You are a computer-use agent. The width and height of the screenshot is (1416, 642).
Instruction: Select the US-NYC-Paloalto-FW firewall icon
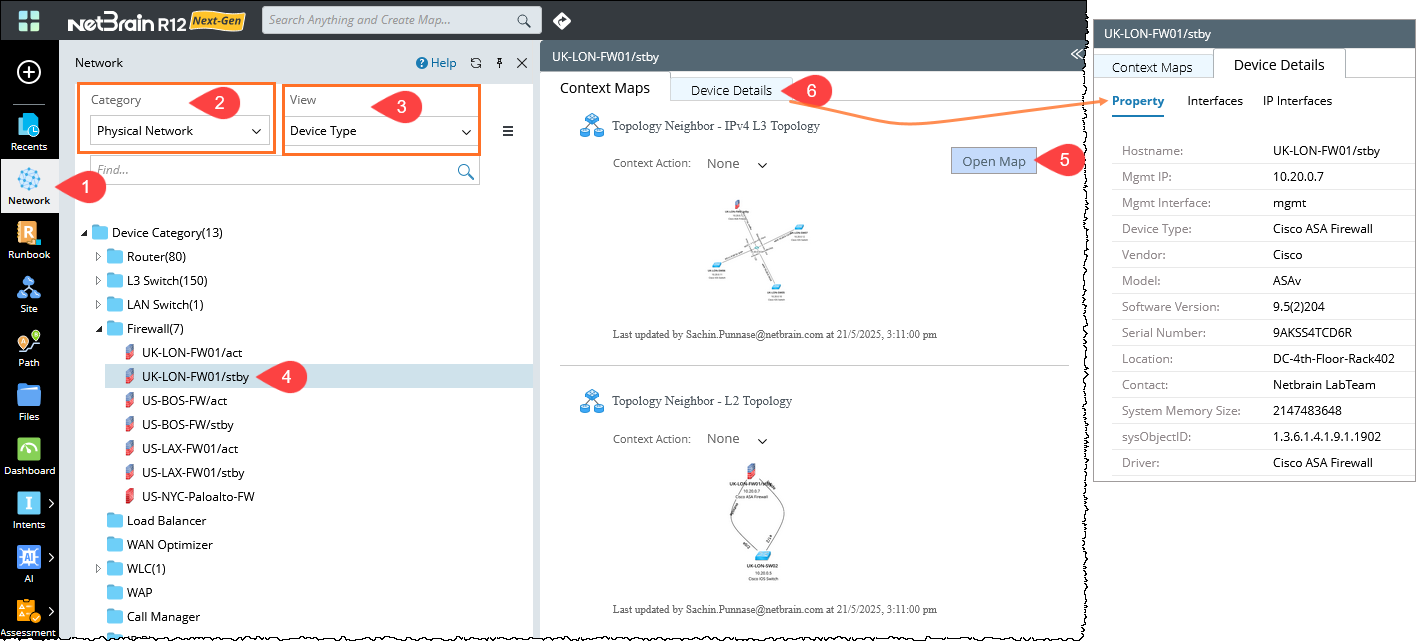point(130,496)
